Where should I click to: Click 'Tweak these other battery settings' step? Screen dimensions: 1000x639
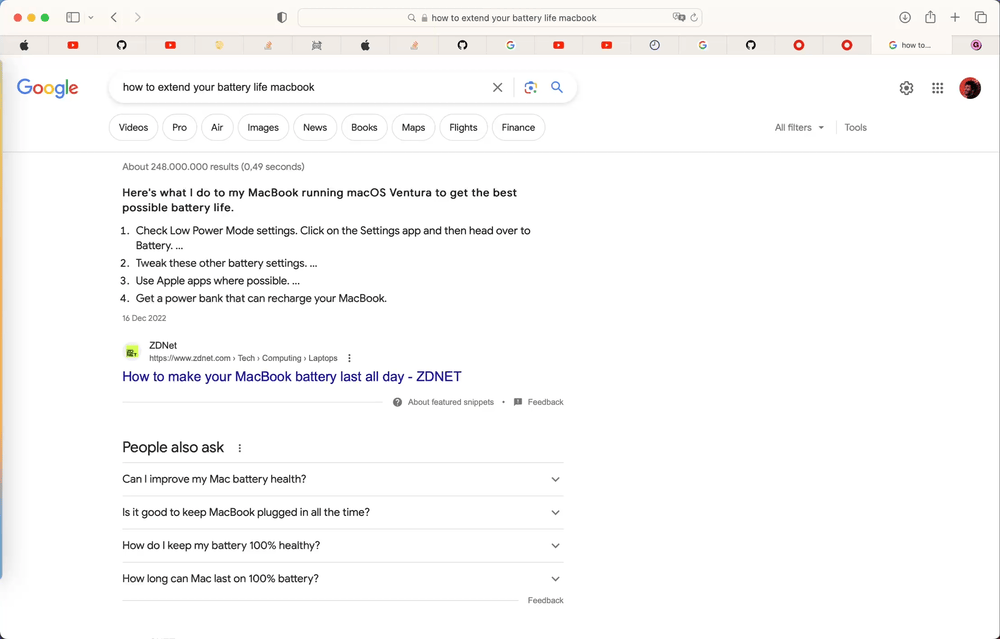pyautogui.click(x=226, y=263)
